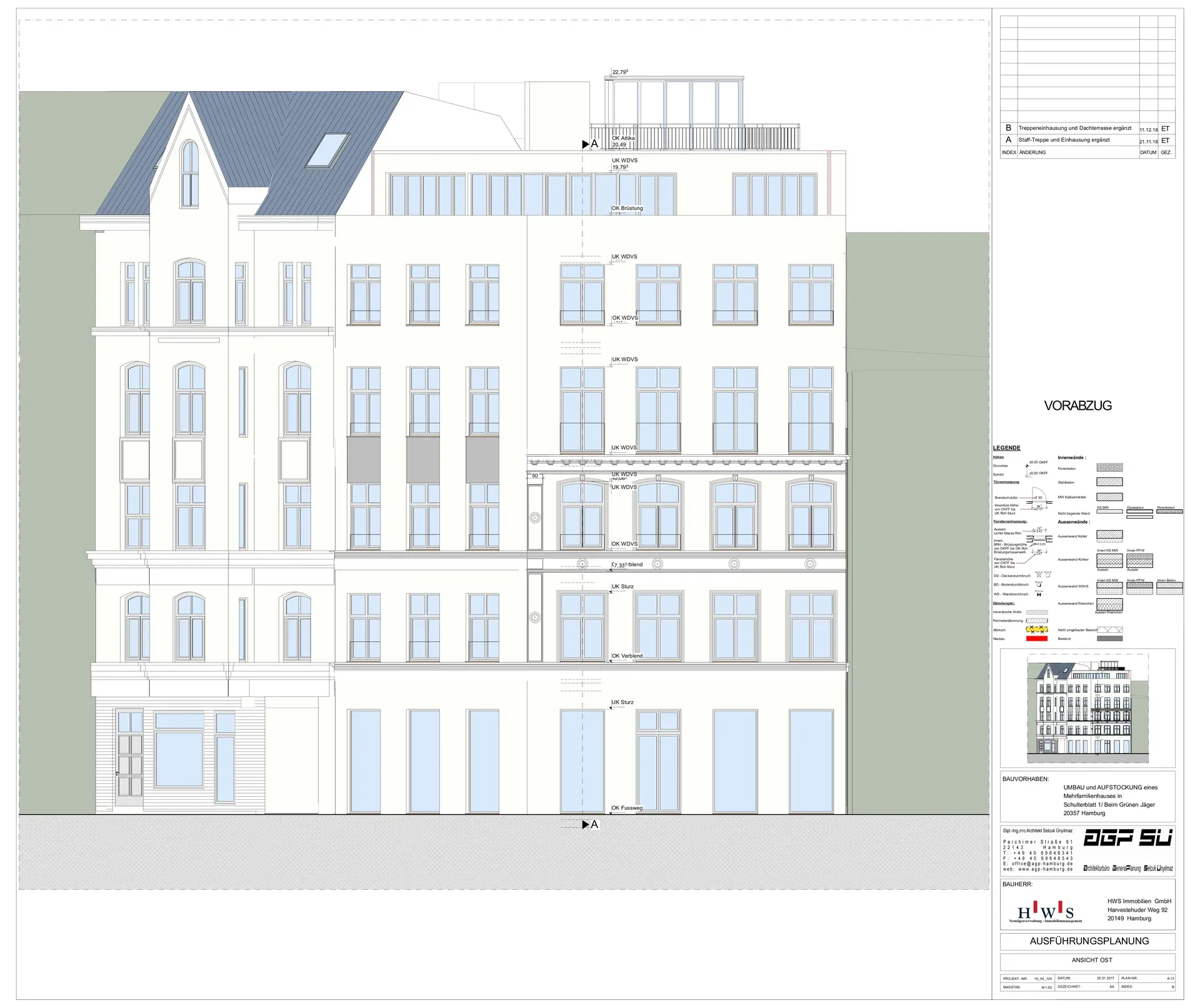Click the AGP SU architect logo
Image resolution: width=1200 pixels, height=1008 pixels.
point(1127,838)
